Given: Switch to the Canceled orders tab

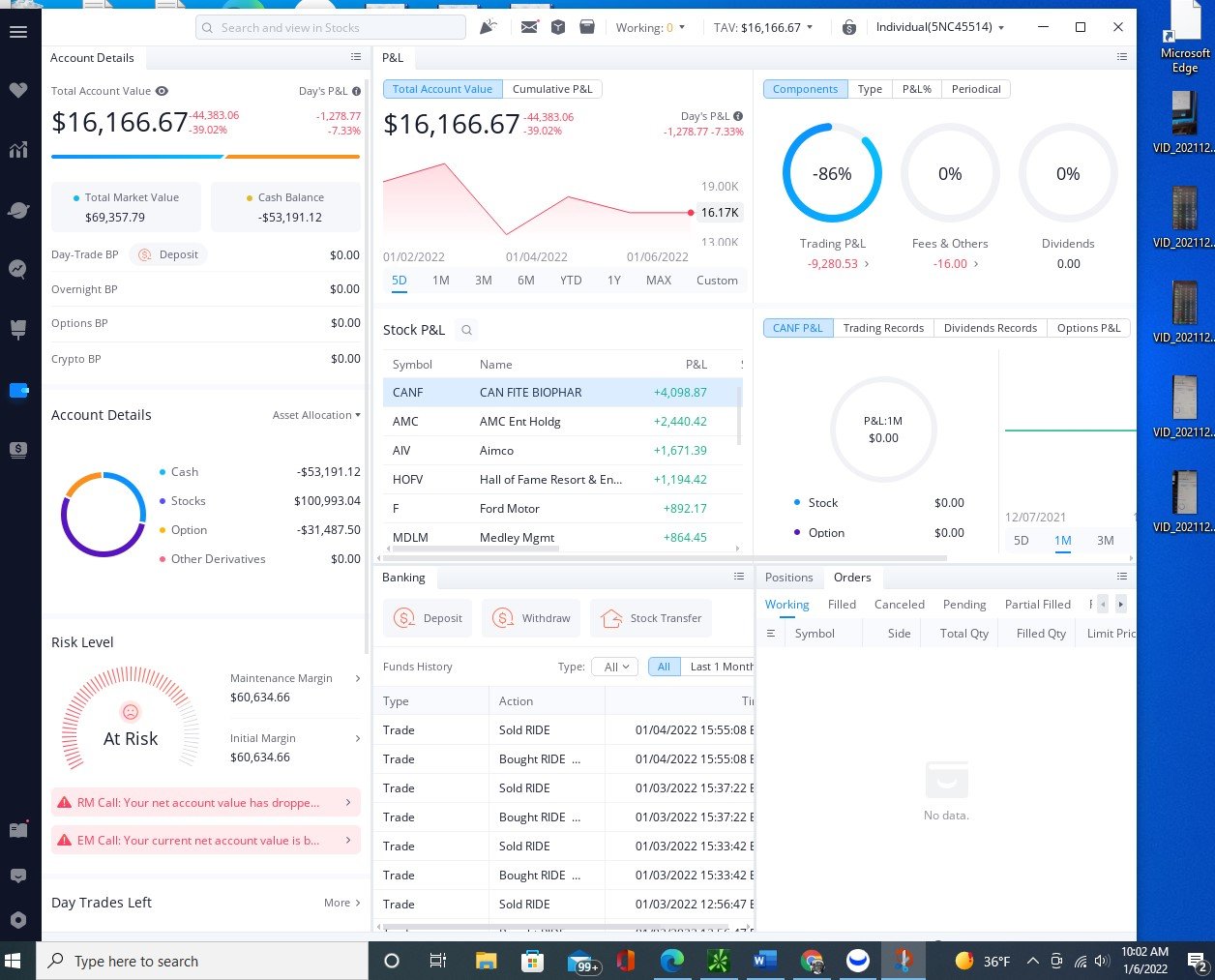Looking at the screenshot, I should pyautogui.click(x=900, y=605).
